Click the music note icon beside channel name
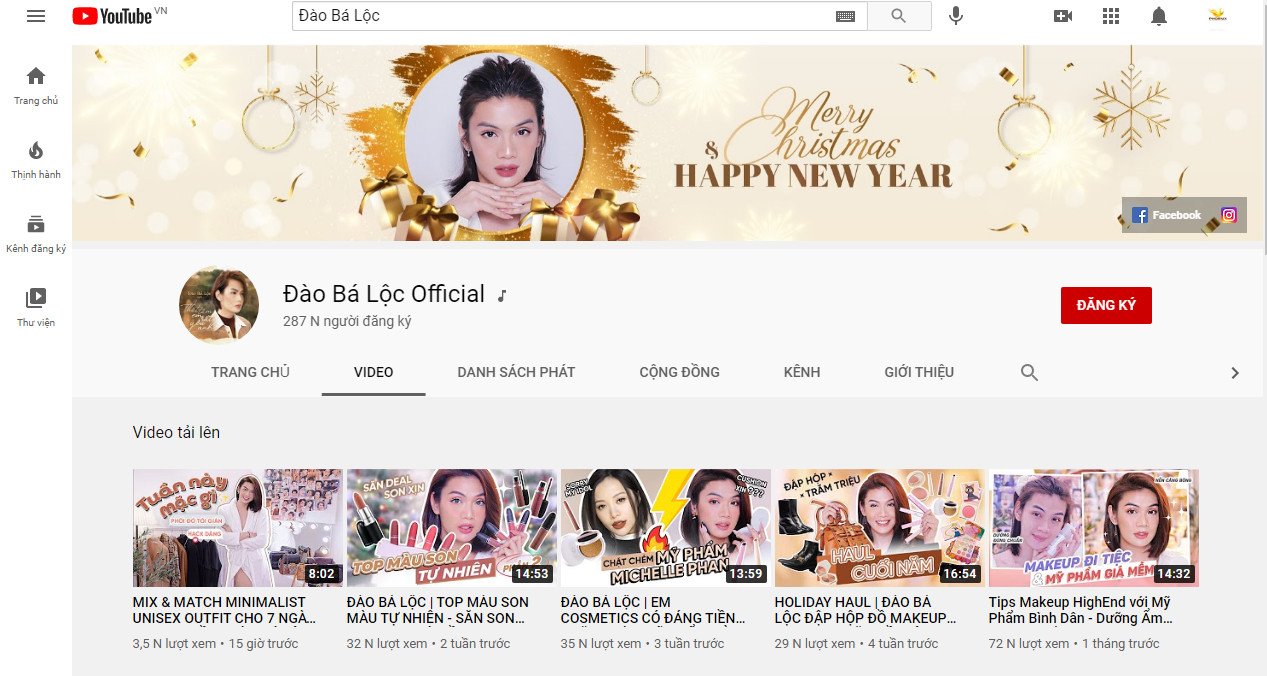 (x=502, y=296)
